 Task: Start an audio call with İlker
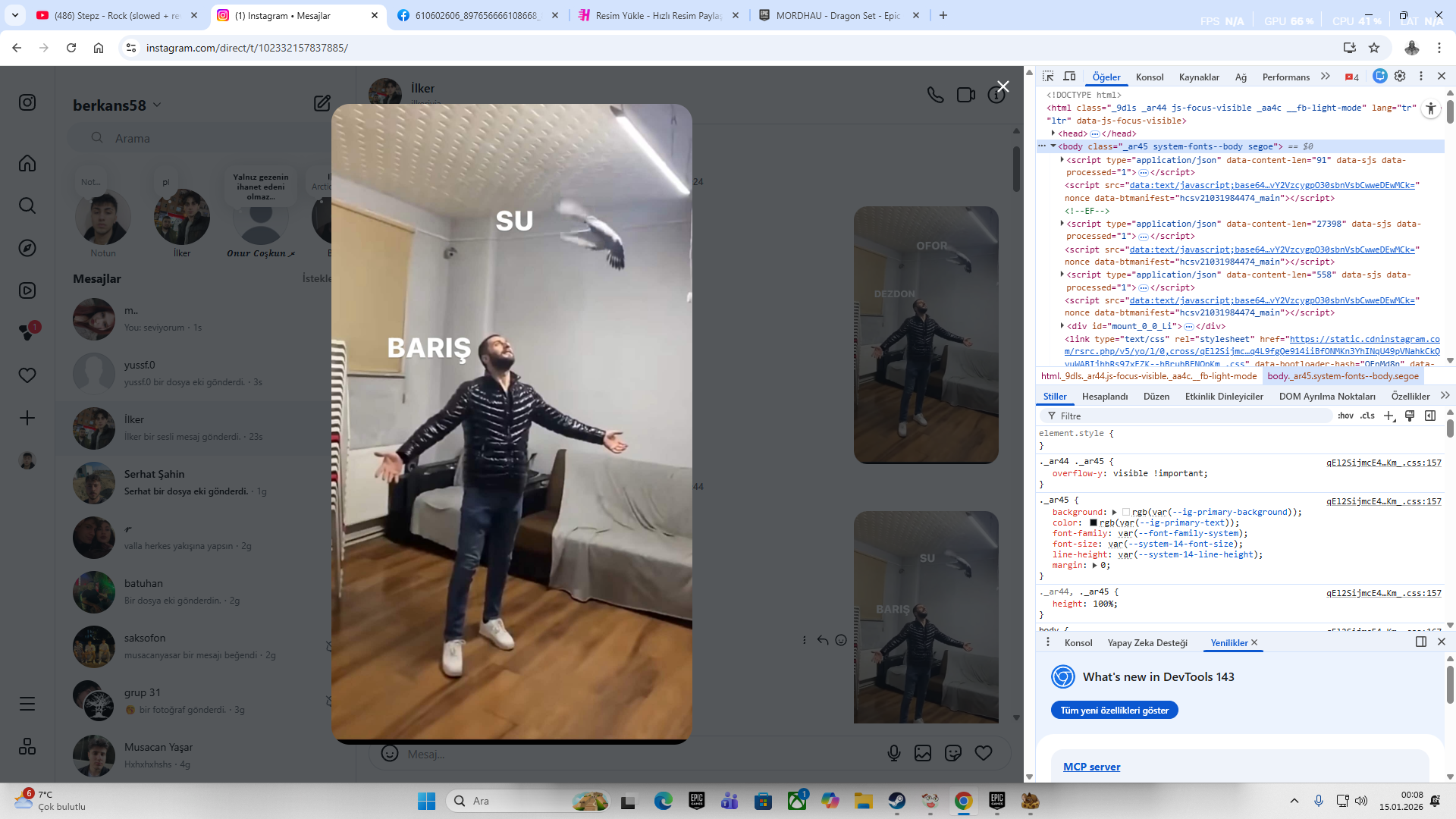936,95
